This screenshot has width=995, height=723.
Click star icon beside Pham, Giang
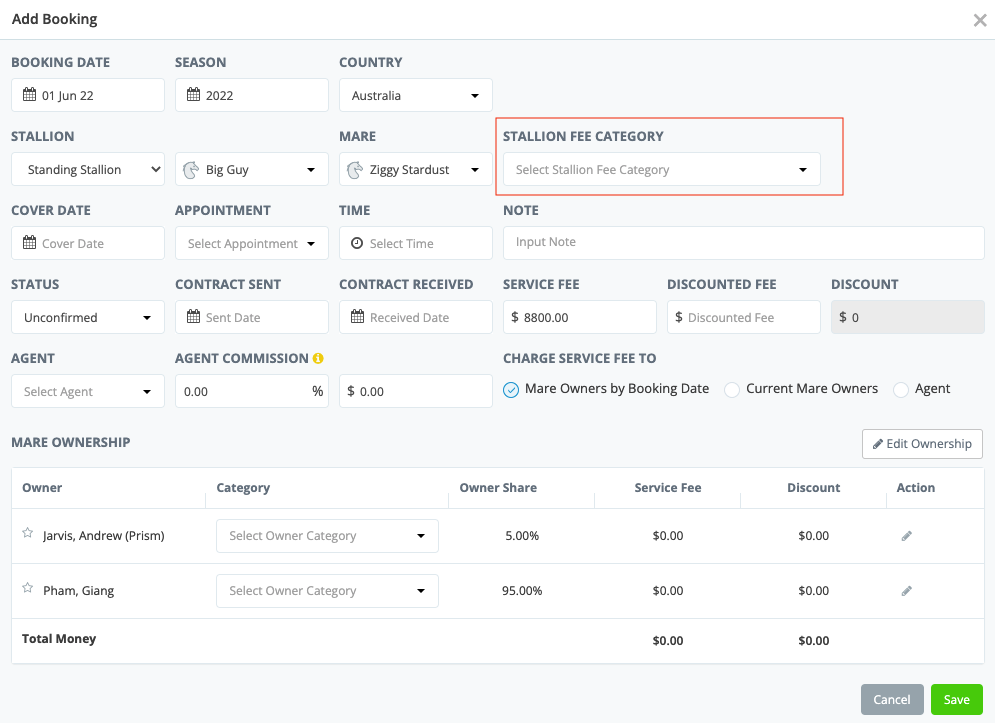tap(28, 589)
